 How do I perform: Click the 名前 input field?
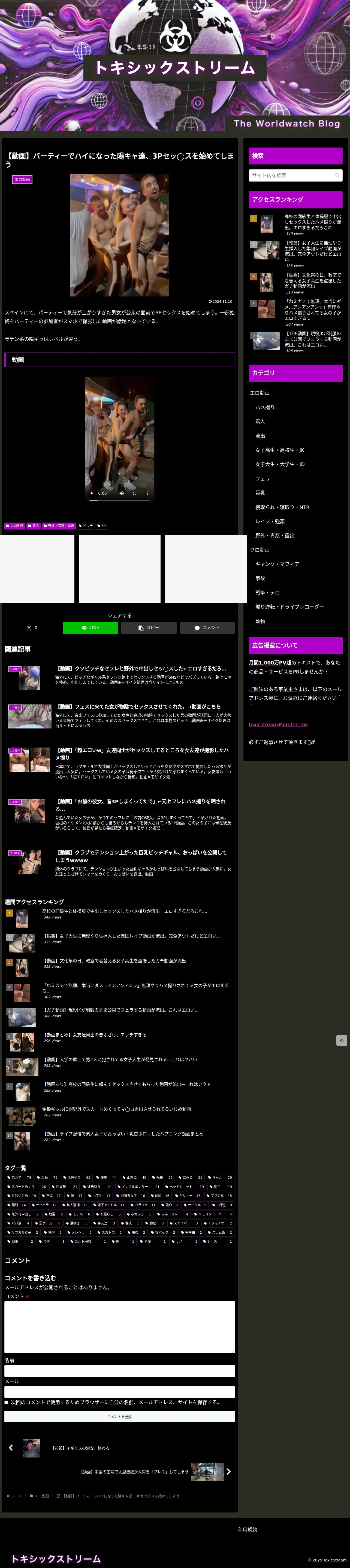[x=119, y=1371]
